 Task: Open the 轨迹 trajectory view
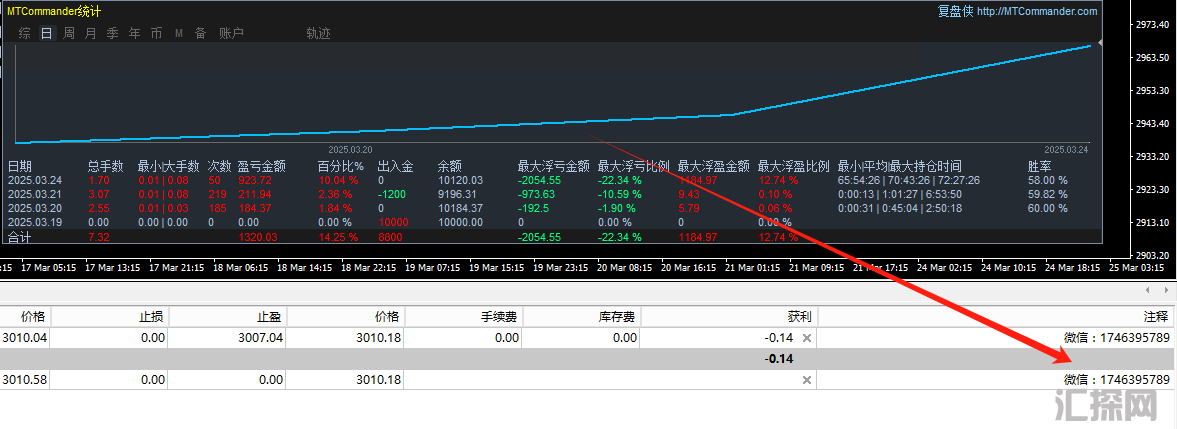318,33
